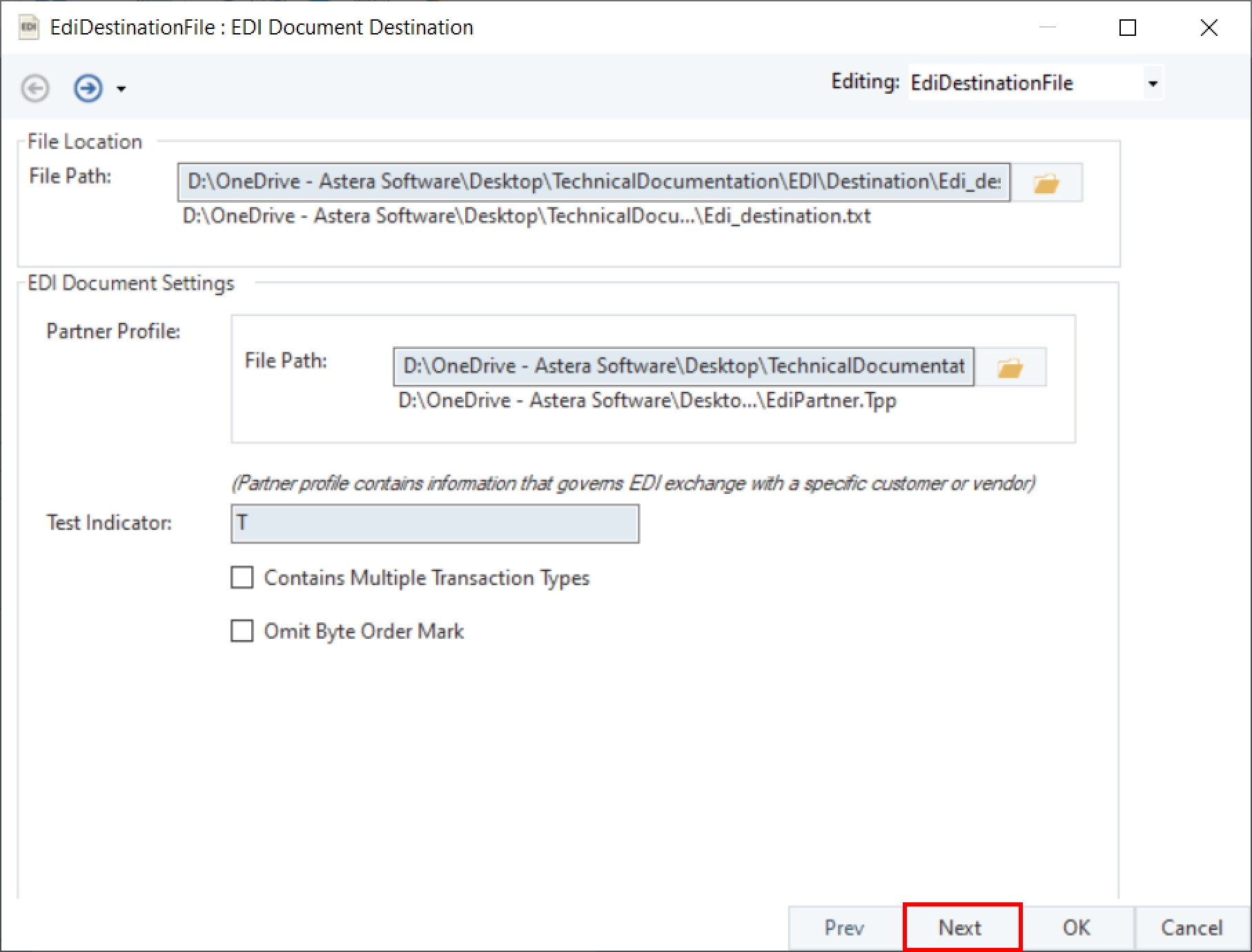The height and width of the screenshot is (952, 1252).
Task: Click the EdiDestinationFile window title text
Action: (262, 28)
